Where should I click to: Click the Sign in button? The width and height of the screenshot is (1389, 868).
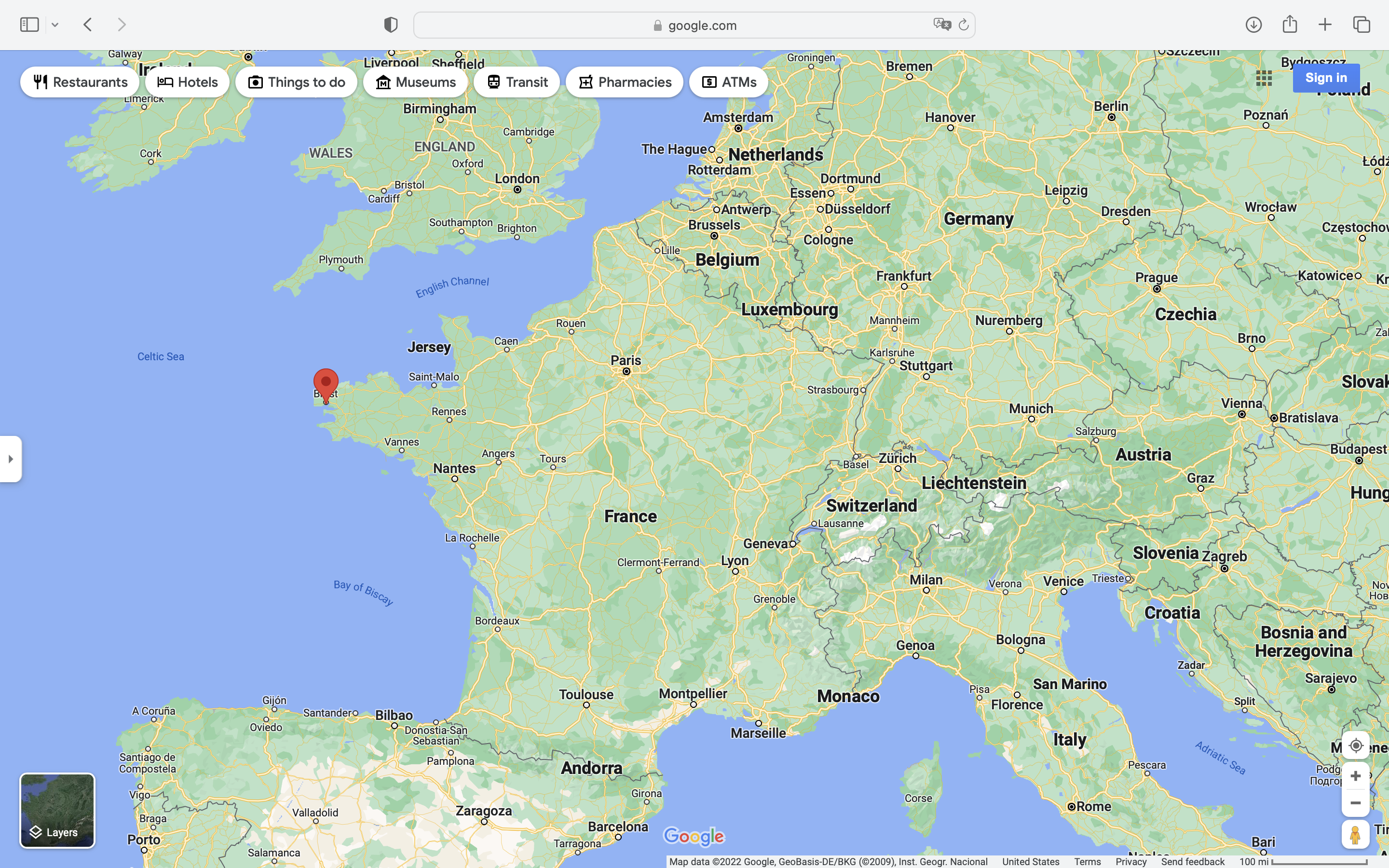pos(1326,78)
